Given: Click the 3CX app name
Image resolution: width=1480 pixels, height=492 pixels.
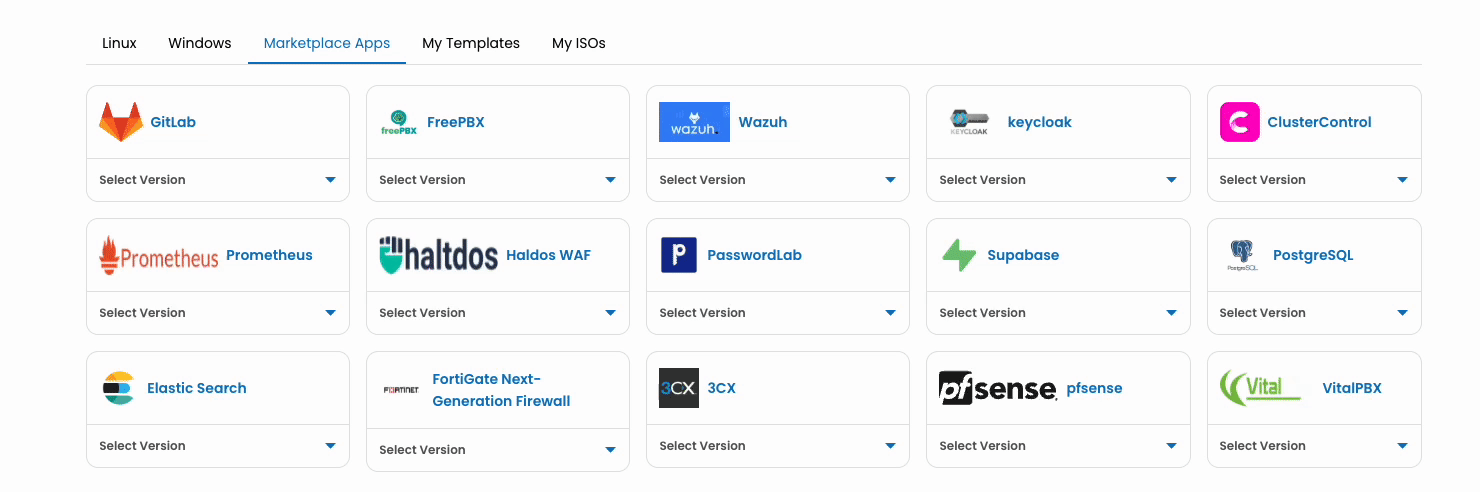Looking at the screenshot, I should pos(722,388).
